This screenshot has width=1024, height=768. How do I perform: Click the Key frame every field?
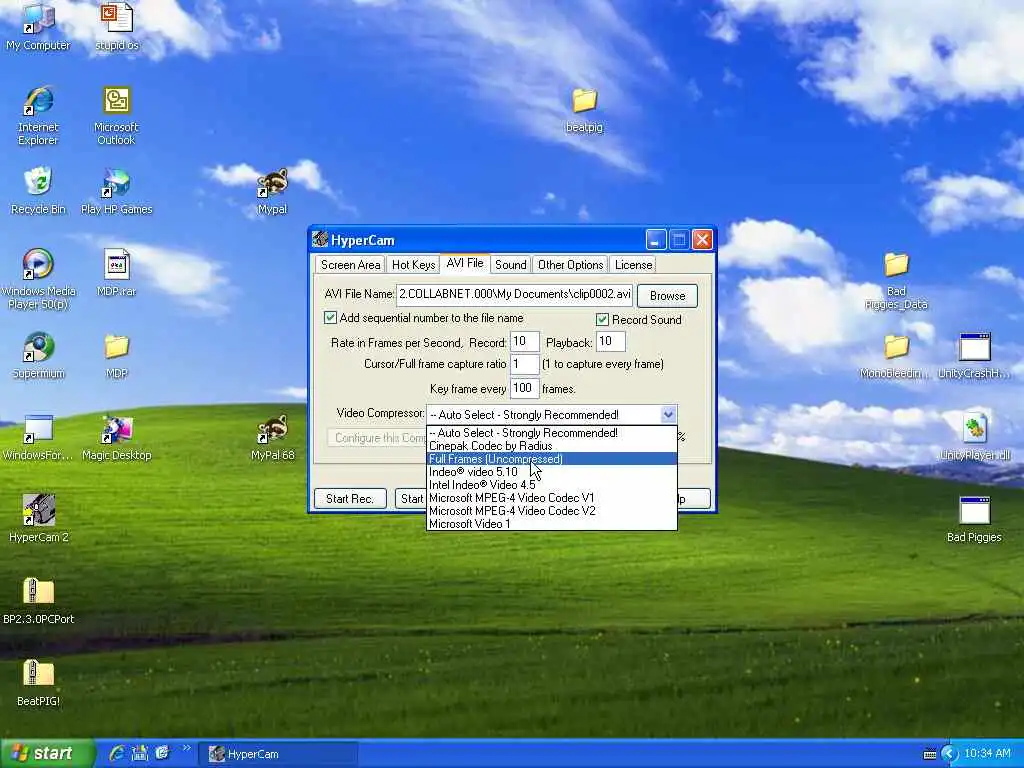pos(524,389)
